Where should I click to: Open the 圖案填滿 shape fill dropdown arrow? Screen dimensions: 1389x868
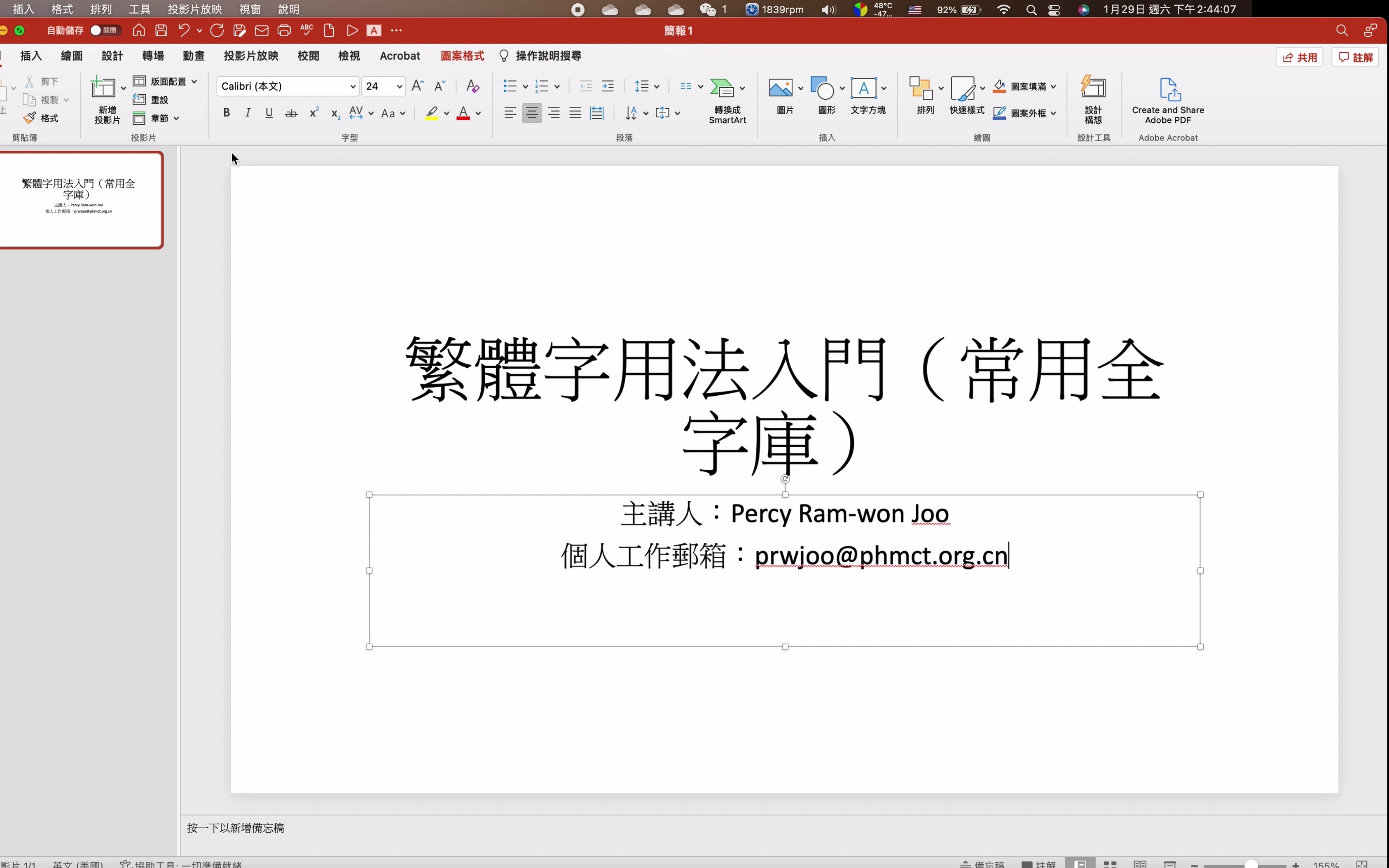pos(1052,87)
